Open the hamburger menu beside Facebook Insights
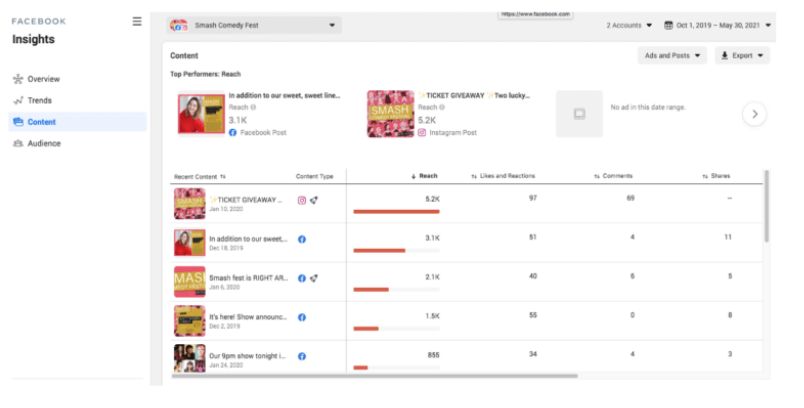The width and height of the screenshot is (804, 408). pos(137,22)
